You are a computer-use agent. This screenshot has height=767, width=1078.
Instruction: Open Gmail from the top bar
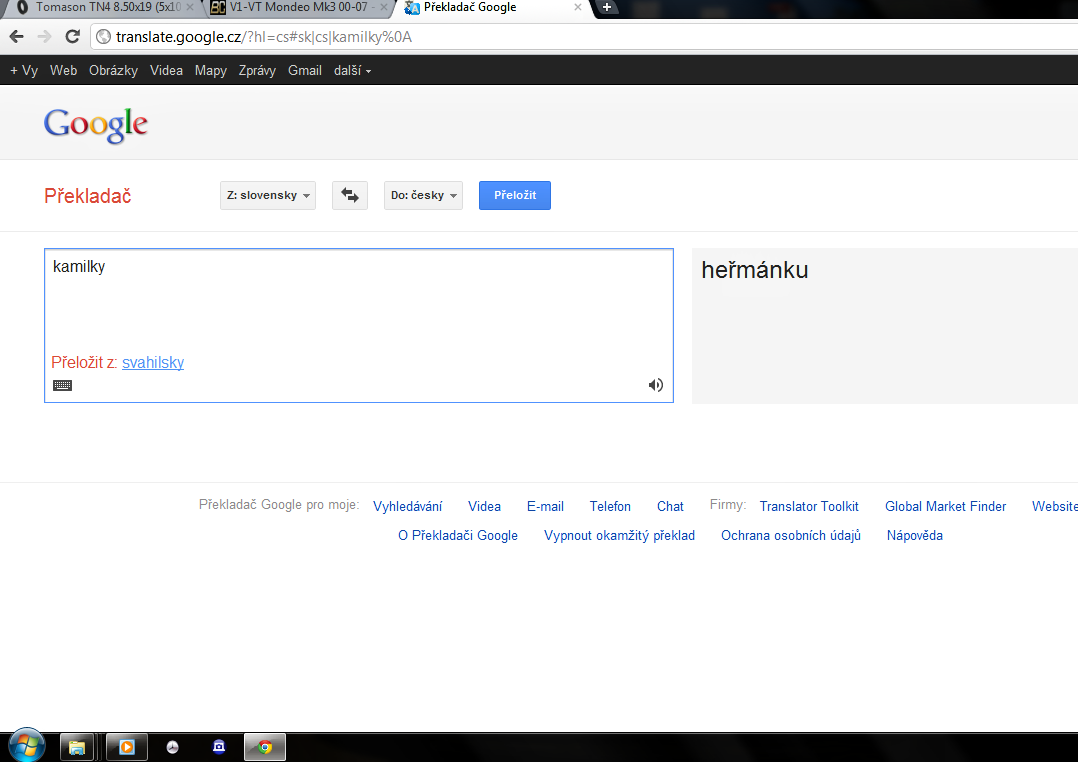pyautogui.click(x=305, y=71)
